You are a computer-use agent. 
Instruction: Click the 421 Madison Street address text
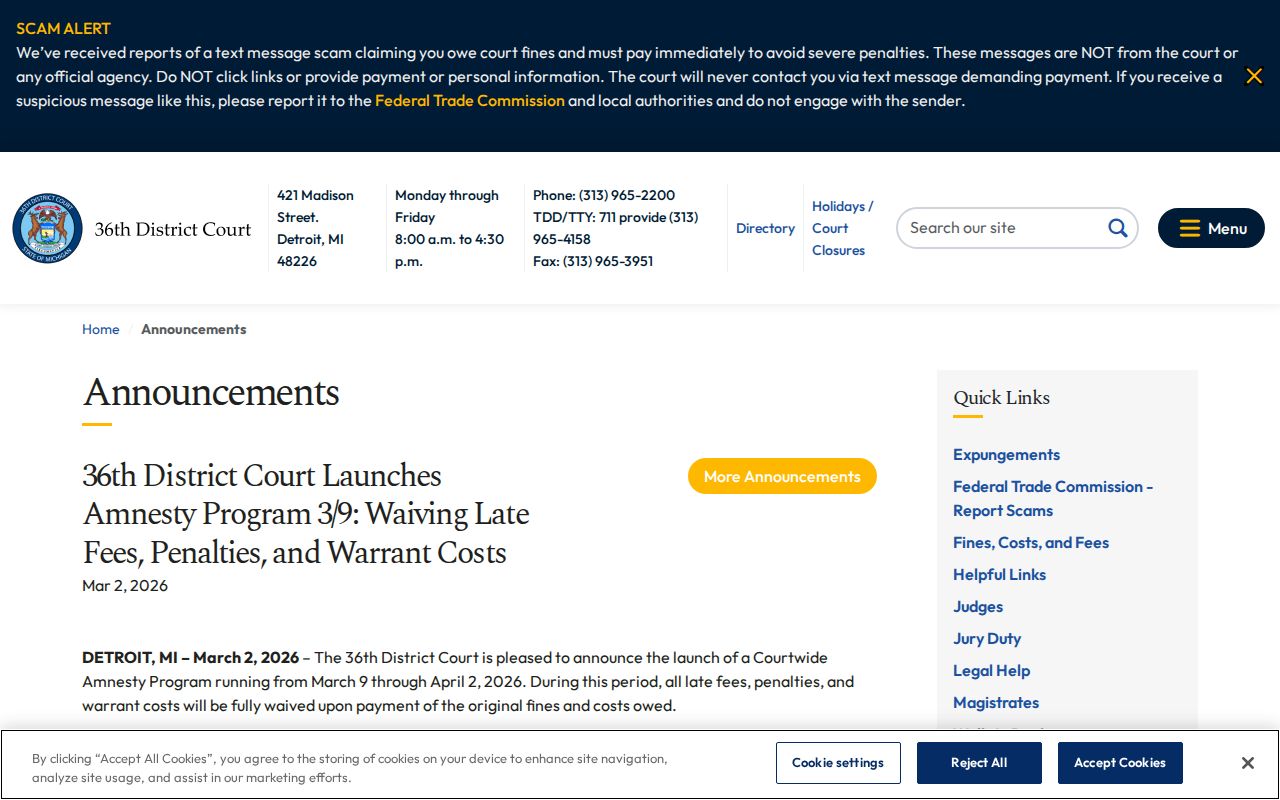(x=315, y=206)
